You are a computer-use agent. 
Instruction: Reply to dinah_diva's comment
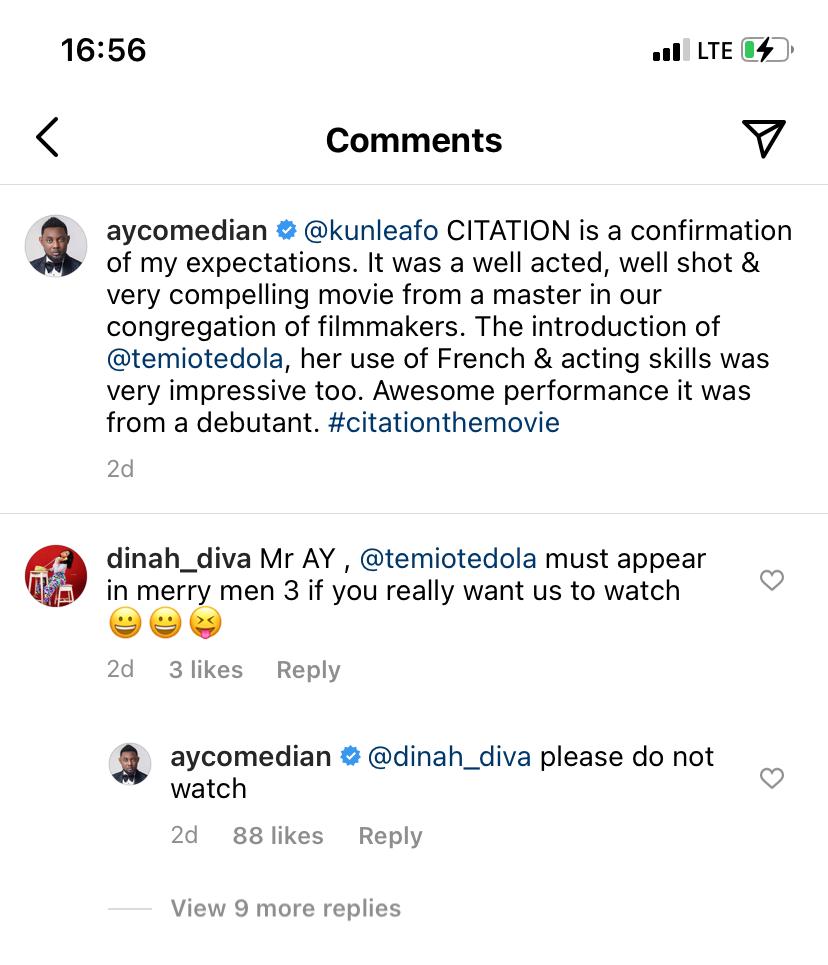coord(308,670)
